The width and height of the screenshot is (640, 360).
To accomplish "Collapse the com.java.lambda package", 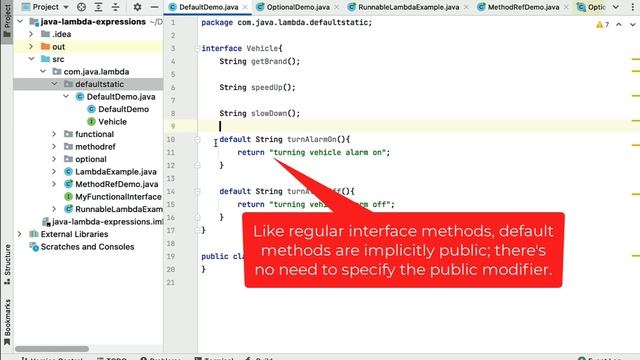I will tap(43, 71).
